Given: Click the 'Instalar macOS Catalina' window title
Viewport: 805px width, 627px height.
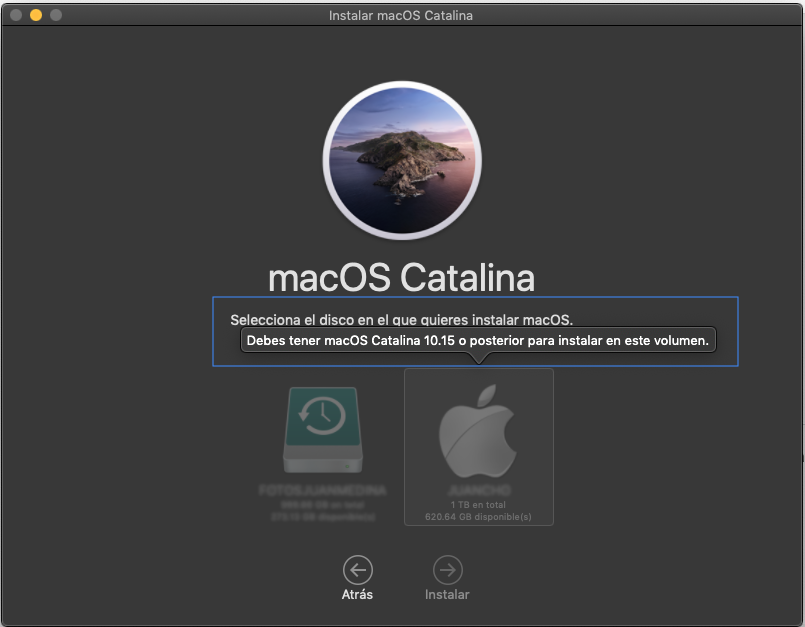Looking at the screenshot, I should [x=401, y=15].
